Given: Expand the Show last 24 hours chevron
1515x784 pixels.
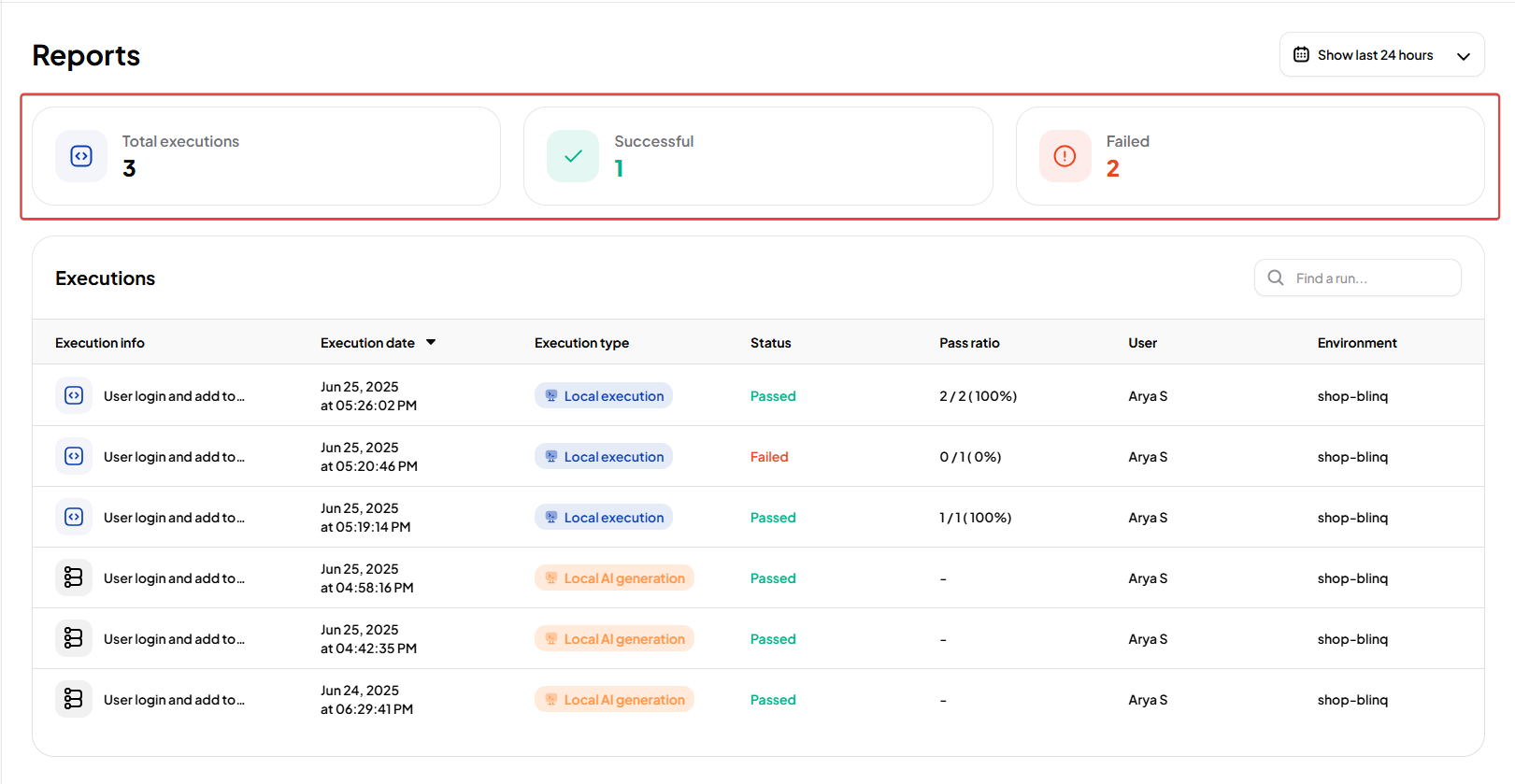Looking at the screenshot, I should [1464, 56].
